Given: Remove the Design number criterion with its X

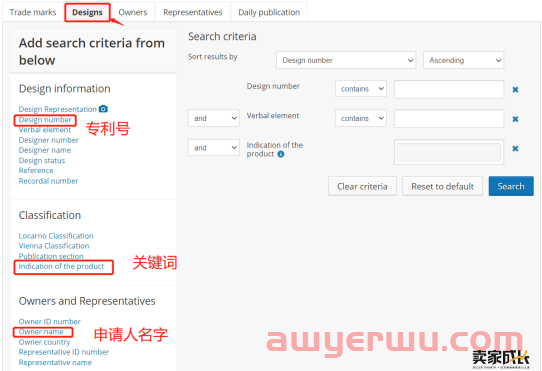Looking at the screenshot, I should coord(515,90).
